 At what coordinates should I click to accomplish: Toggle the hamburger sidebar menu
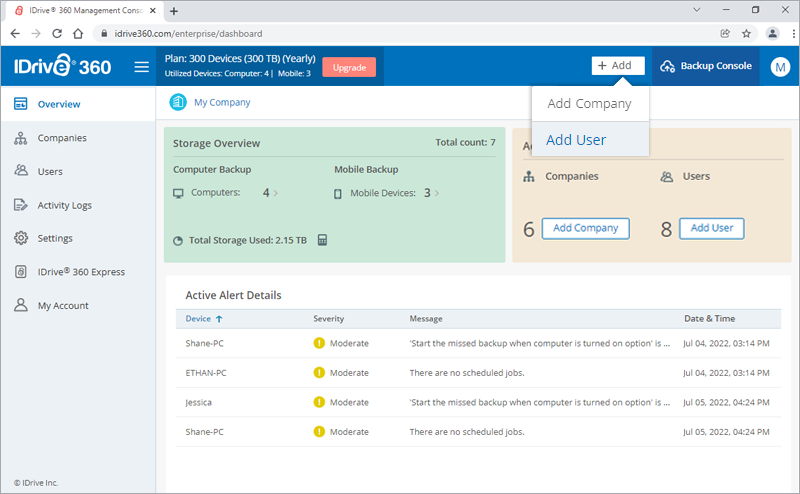point(141,67)
